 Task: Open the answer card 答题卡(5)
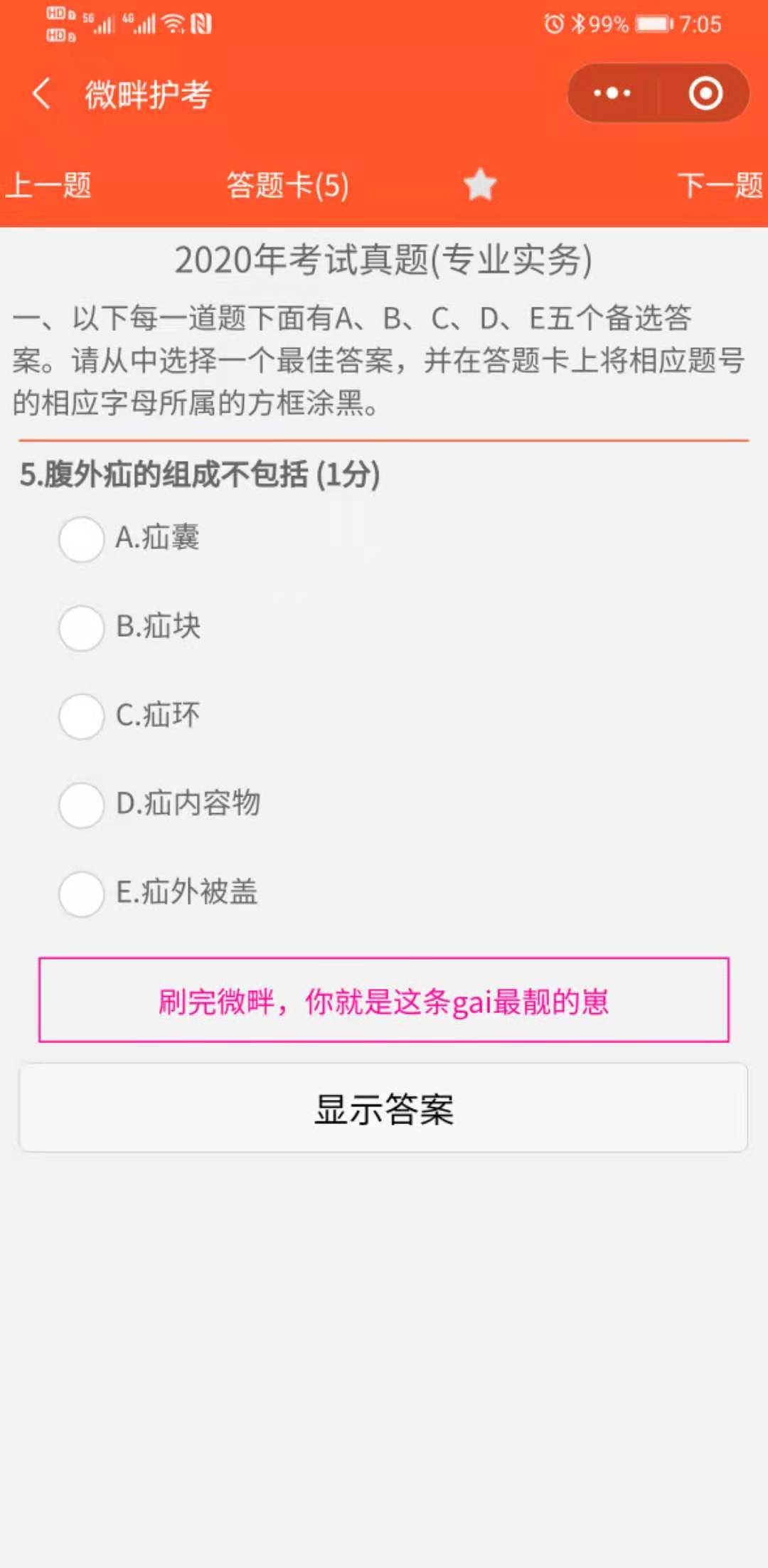coord(287,185)
